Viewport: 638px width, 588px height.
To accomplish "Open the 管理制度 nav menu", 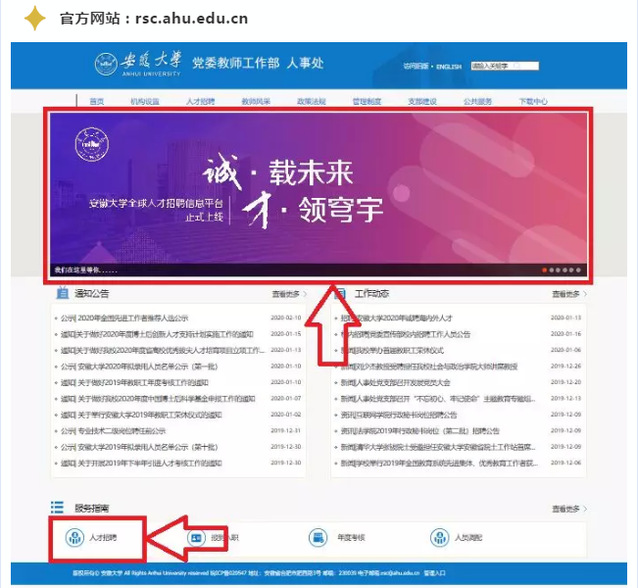I will tap(367, 101).
